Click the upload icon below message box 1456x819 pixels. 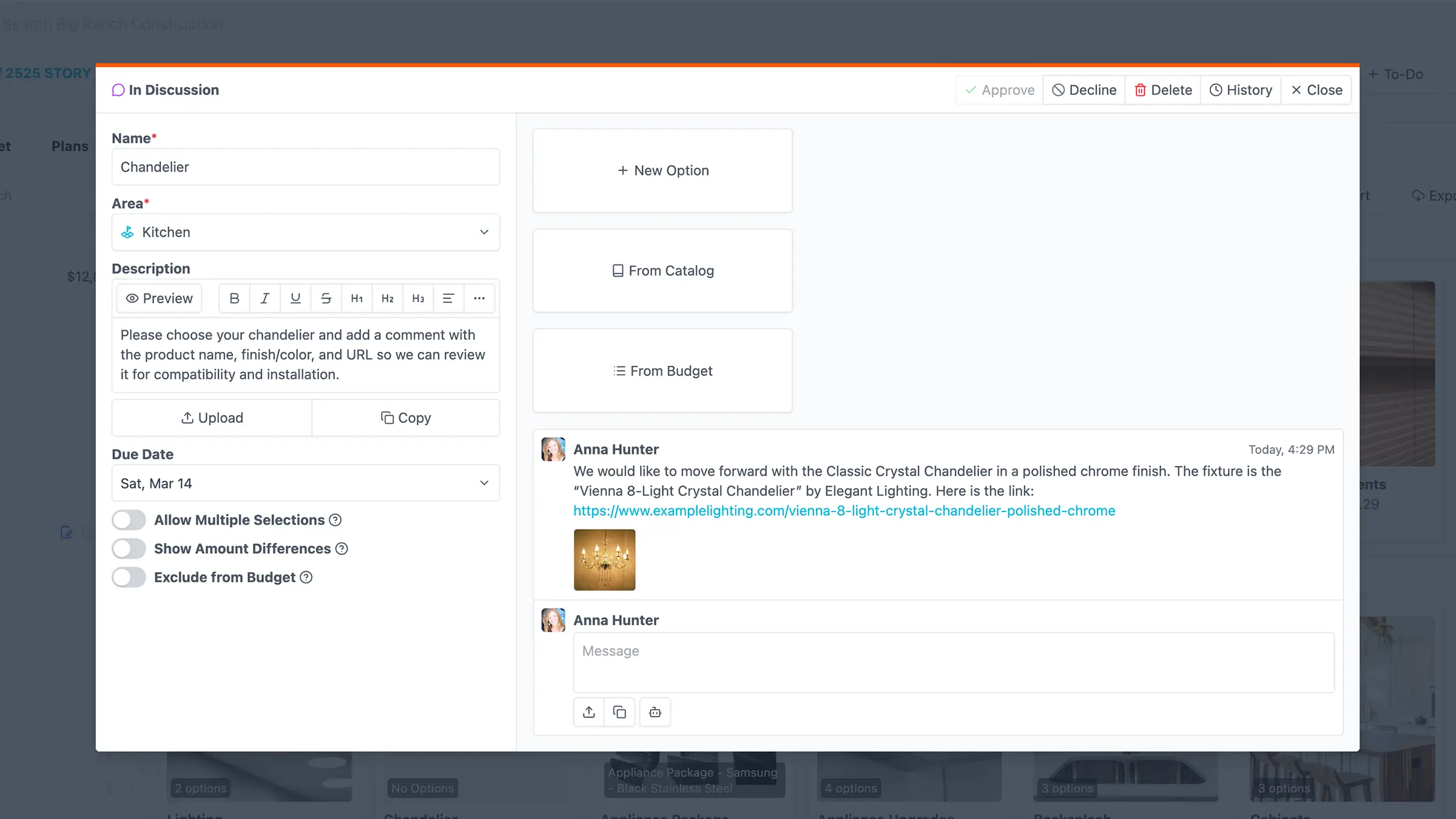click(588, 712)
